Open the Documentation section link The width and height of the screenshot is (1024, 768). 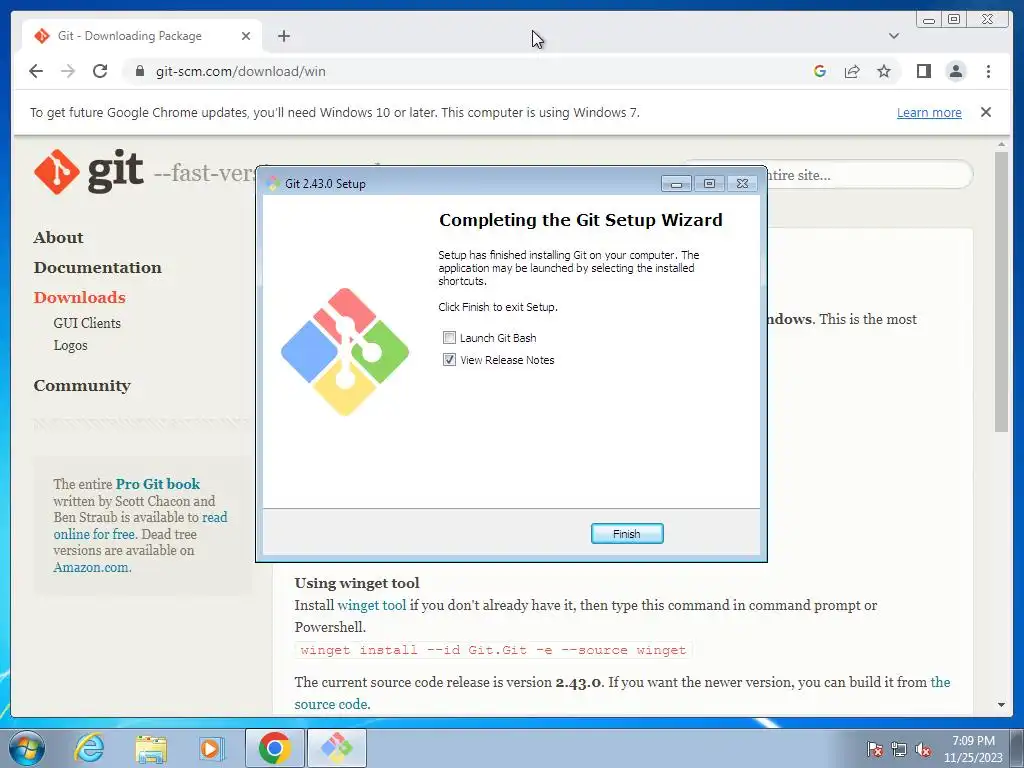[x=97, y=268]
